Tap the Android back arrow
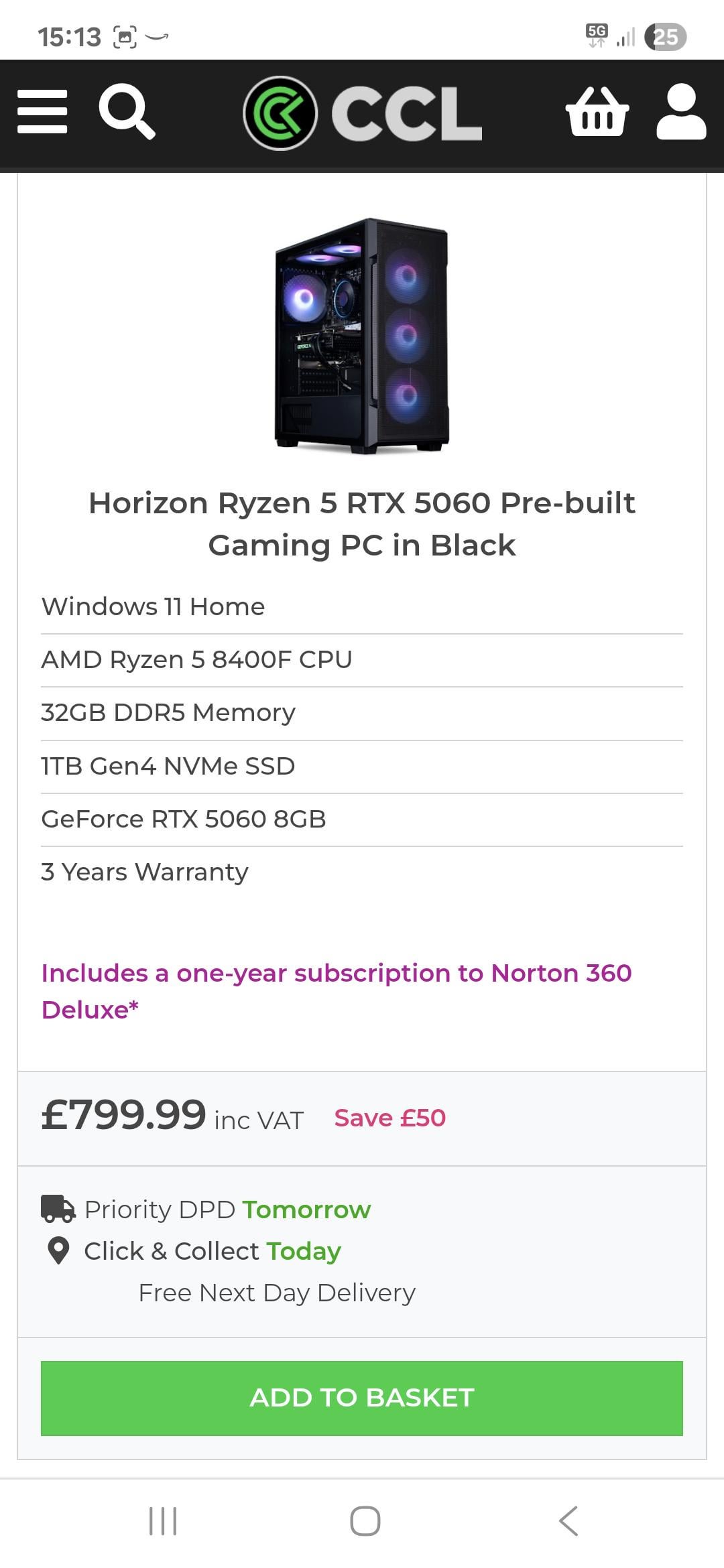724x1568 pixels. (568, 1520)
